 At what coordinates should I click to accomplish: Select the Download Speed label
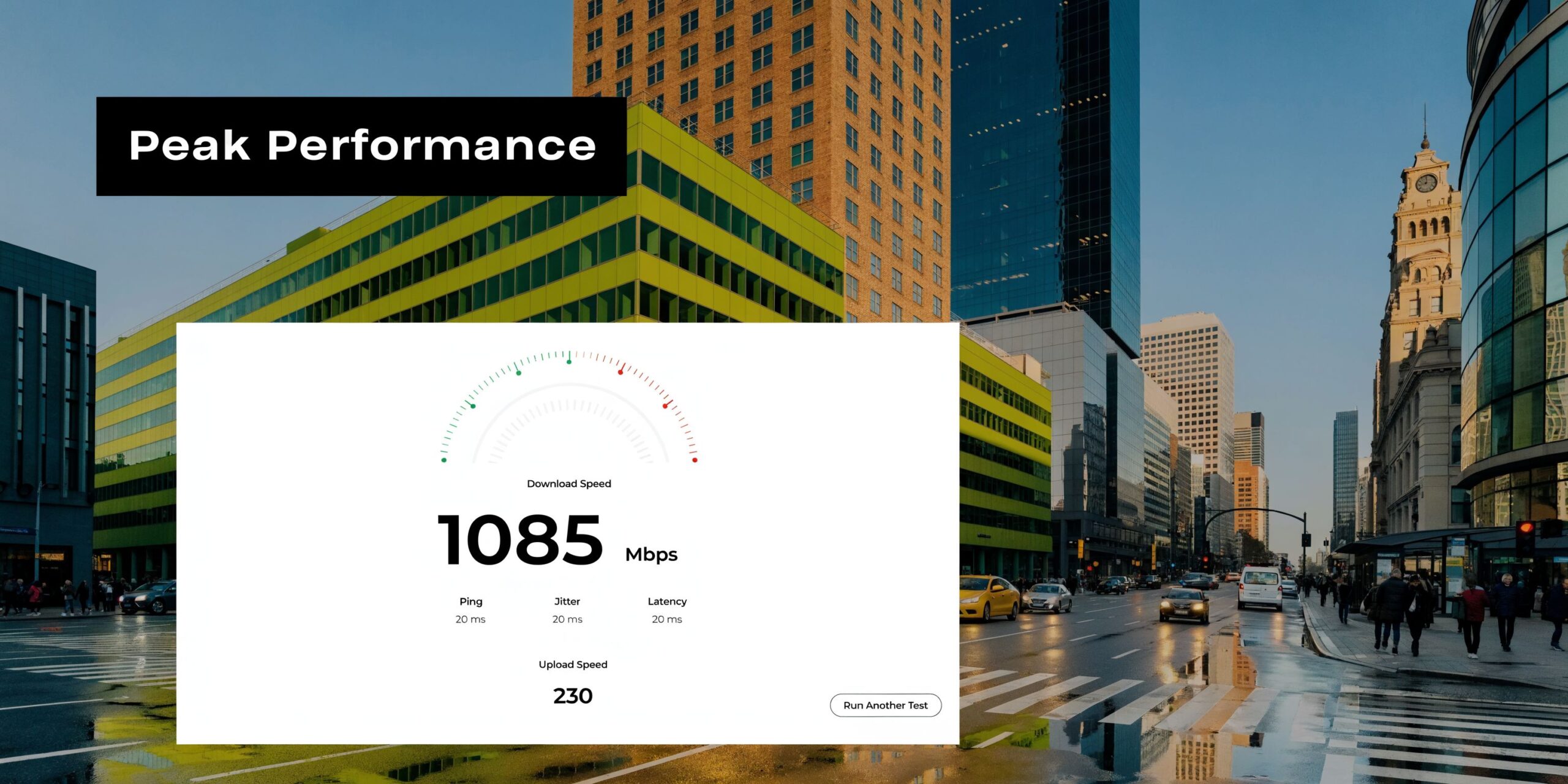coord(568,483)
